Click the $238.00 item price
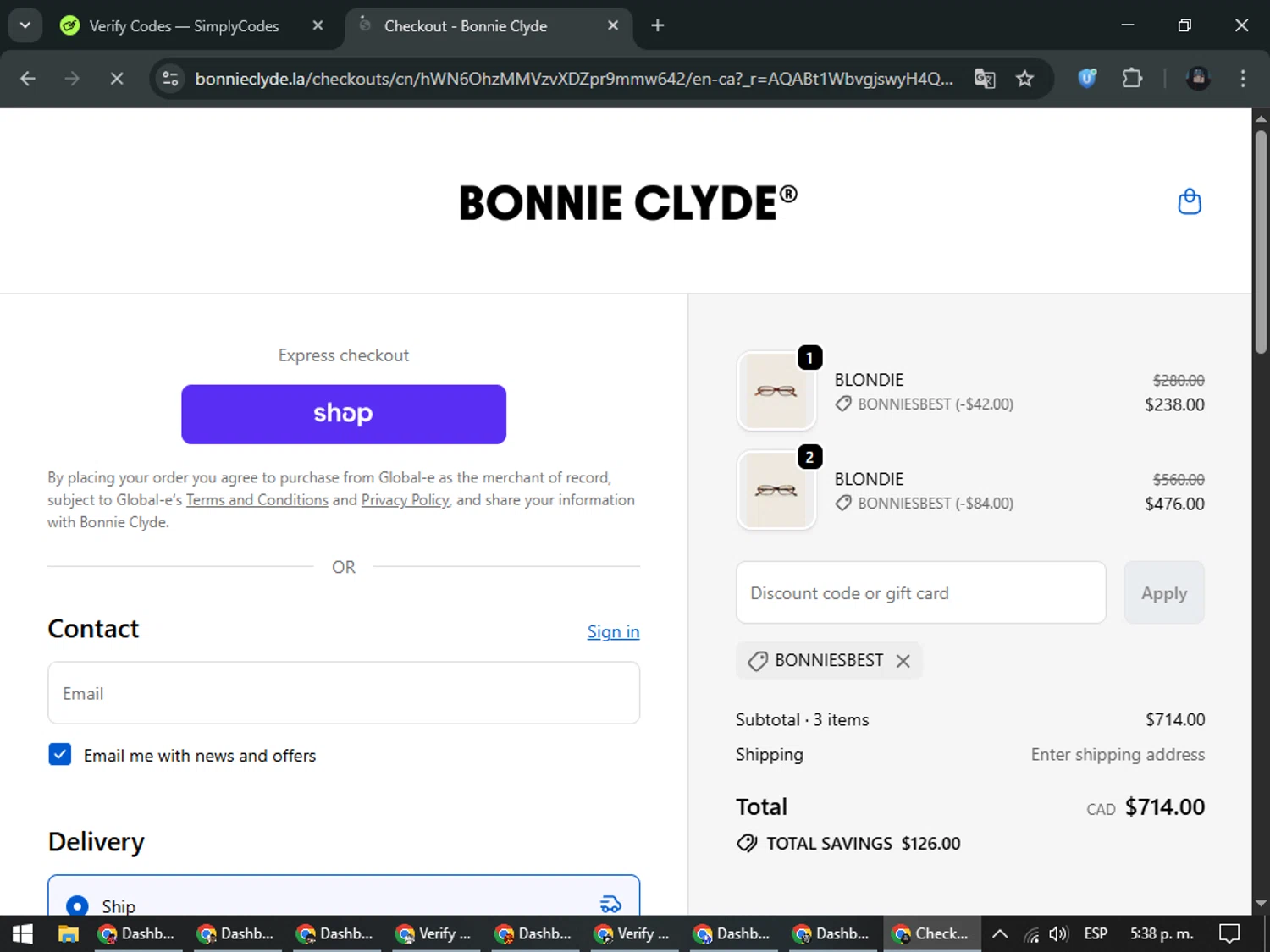This screenshot has height=952, width=1270. (1174, 404)
